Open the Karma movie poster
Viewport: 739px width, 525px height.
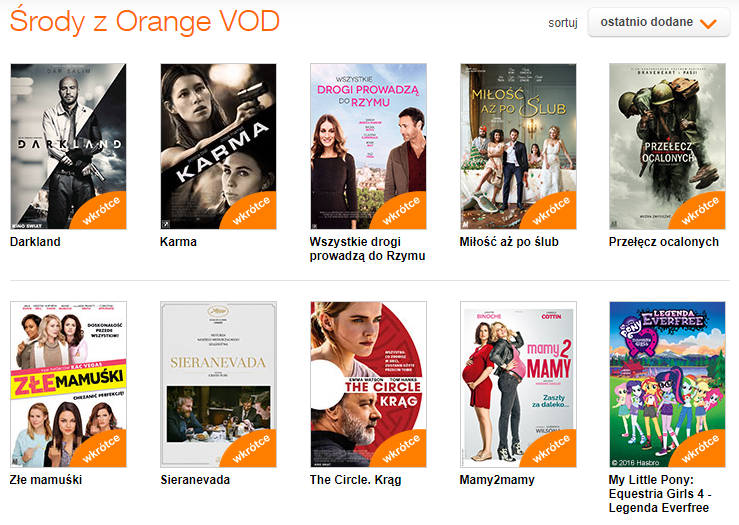point(218,147)
